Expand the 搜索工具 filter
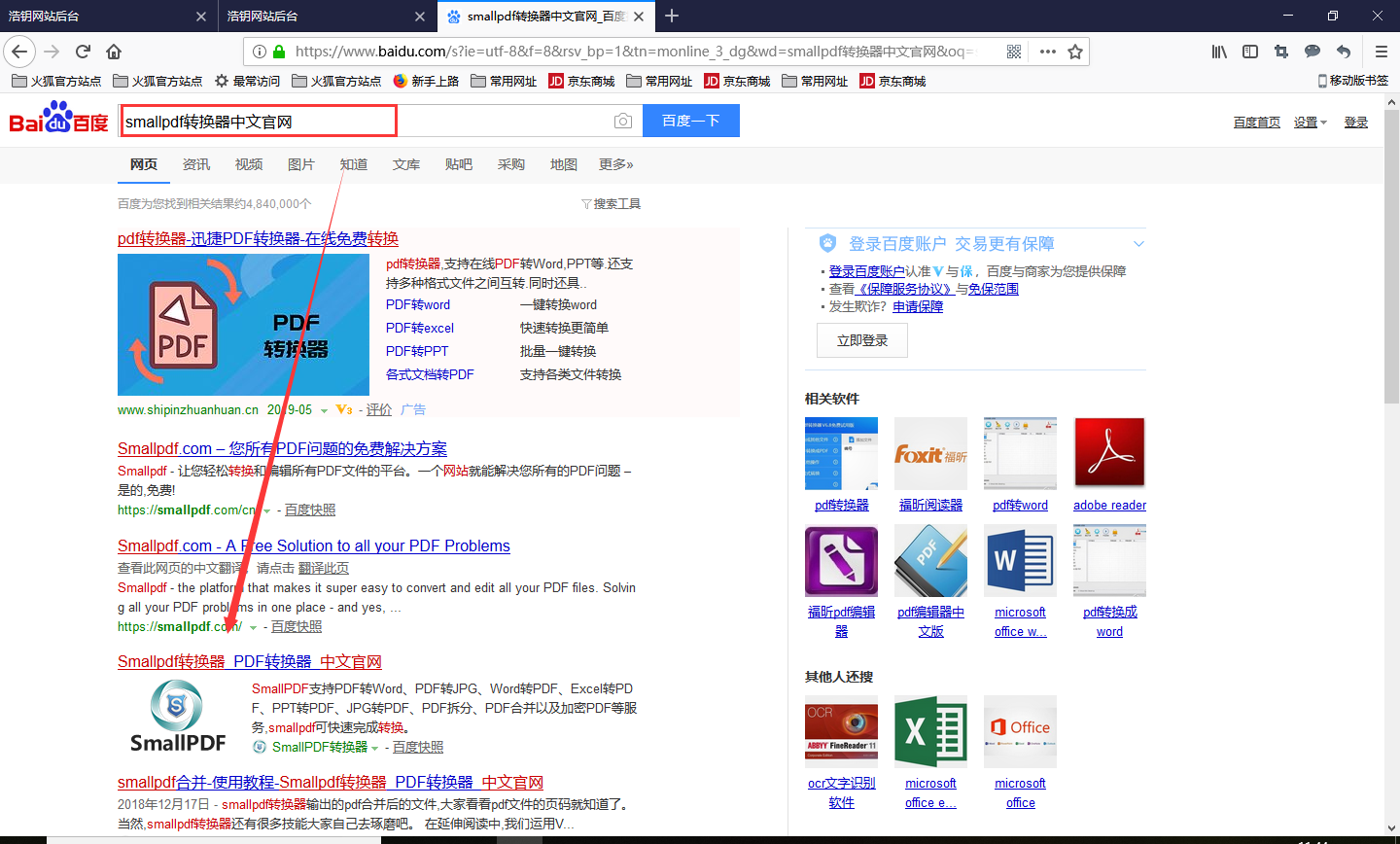The height and width of the screenshot is (844, 1400). click(611, 204)
